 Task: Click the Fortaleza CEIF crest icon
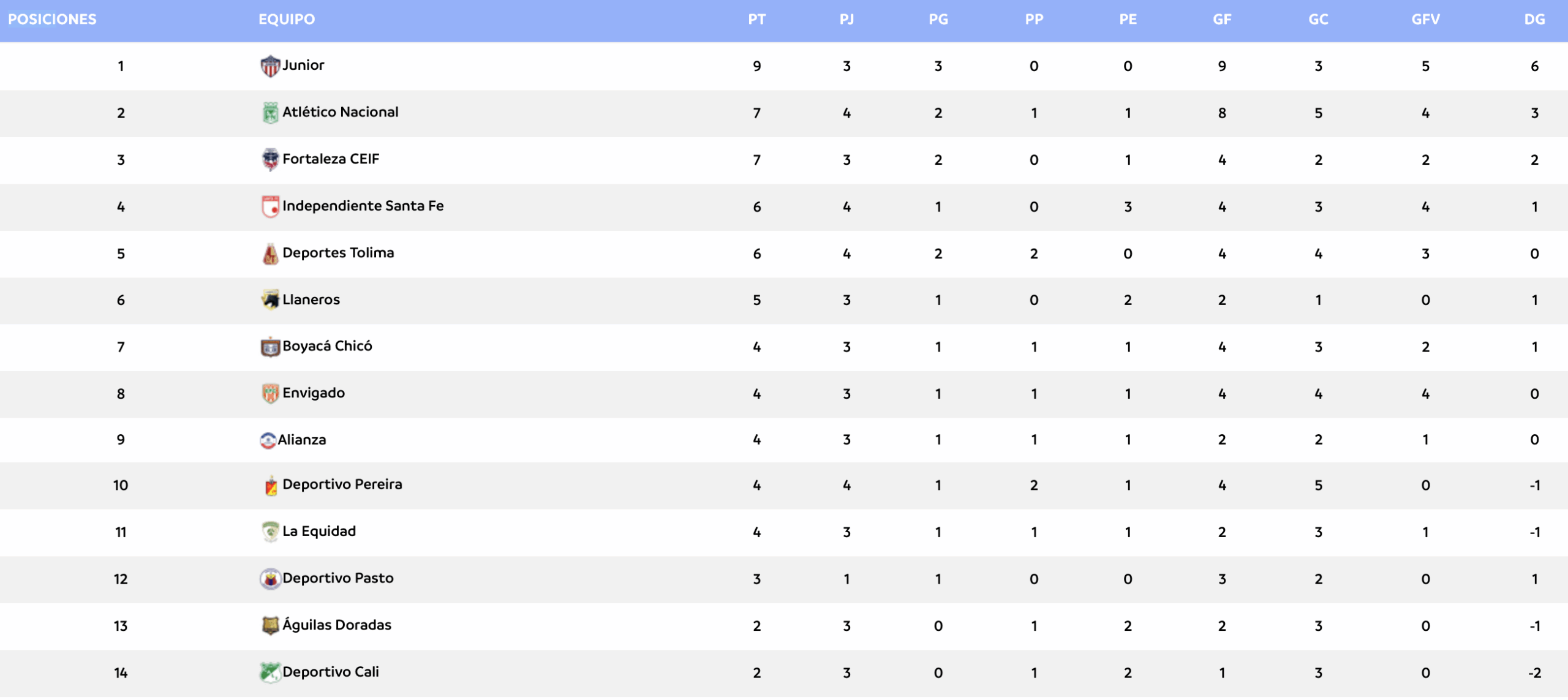point(269,160)
